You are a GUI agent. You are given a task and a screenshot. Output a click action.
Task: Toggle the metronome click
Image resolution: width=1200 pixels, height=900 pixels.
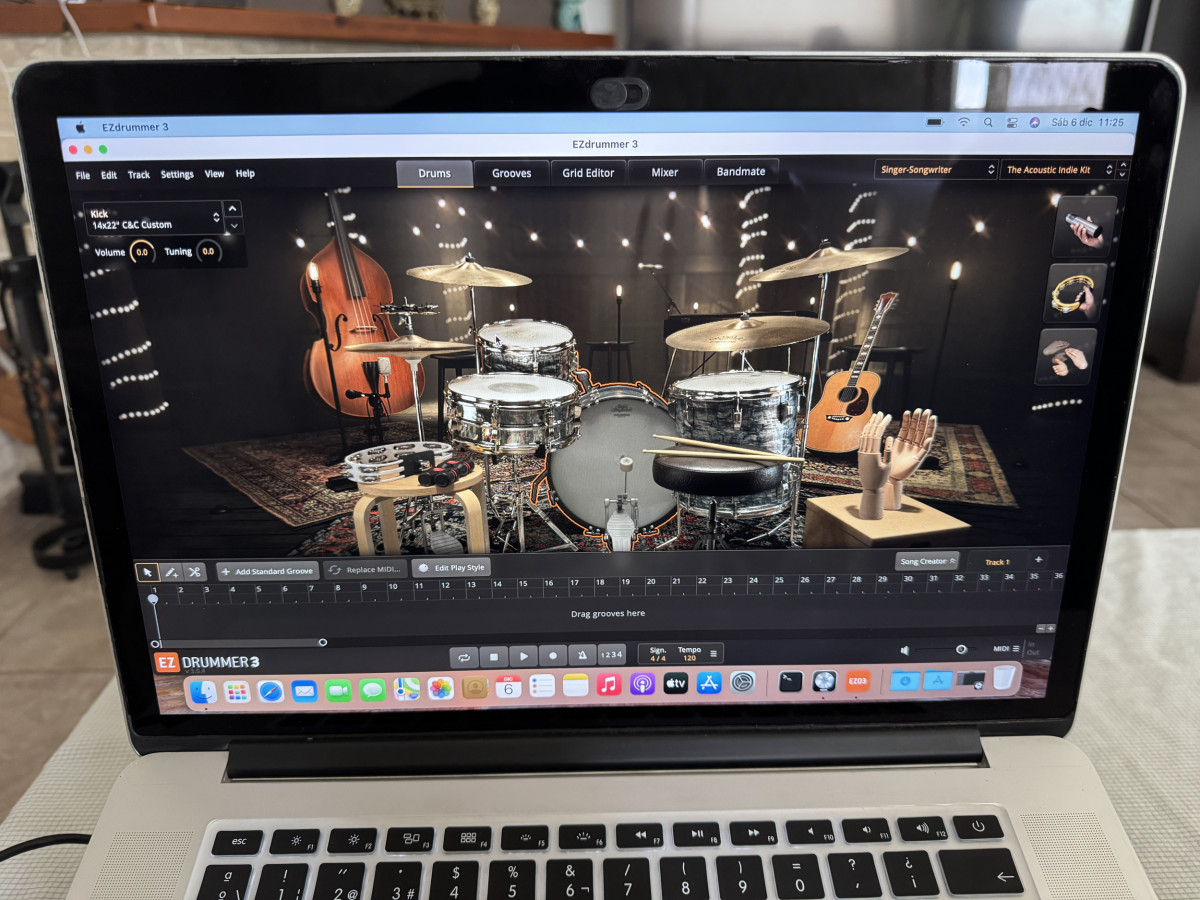pos(581,656)
